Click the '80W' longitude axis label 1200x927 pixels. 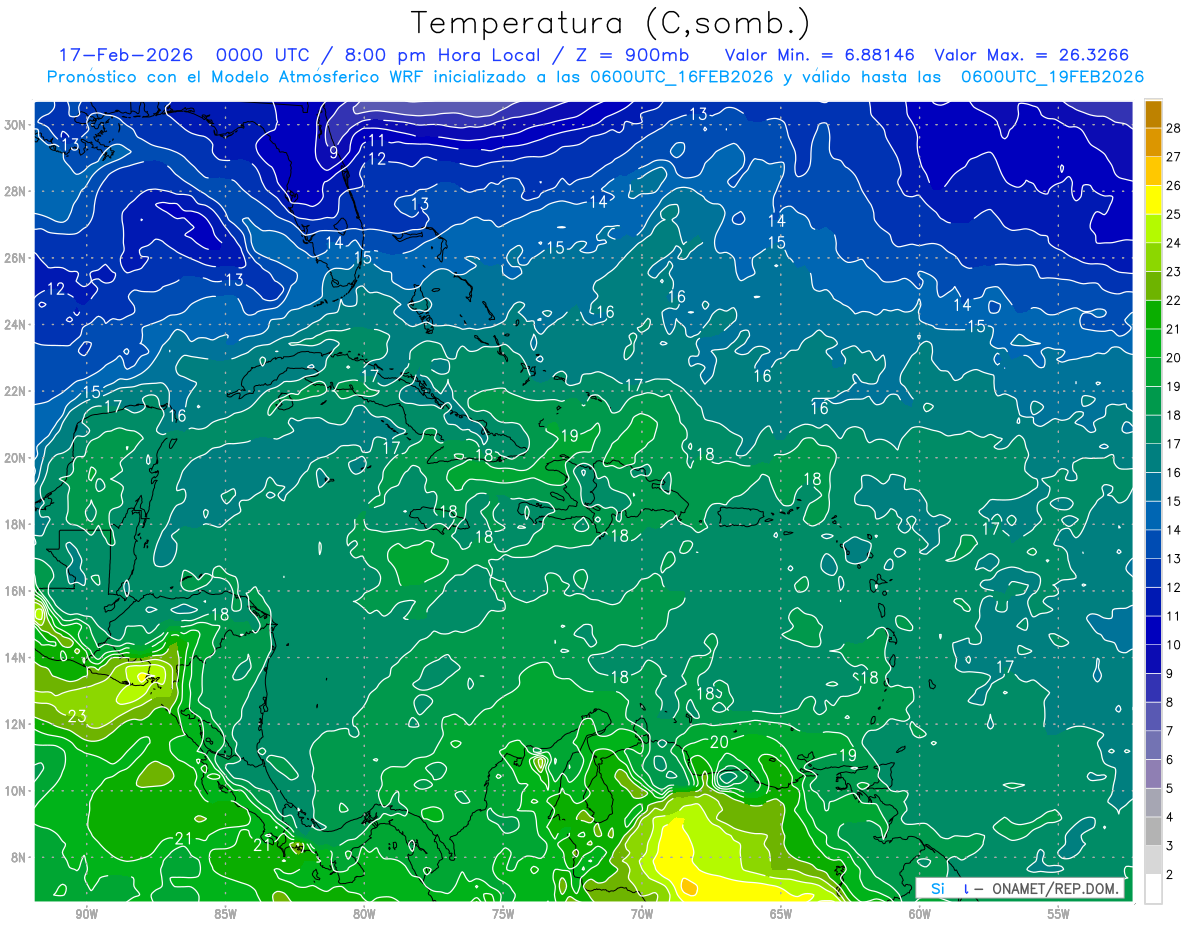[364, 913]
